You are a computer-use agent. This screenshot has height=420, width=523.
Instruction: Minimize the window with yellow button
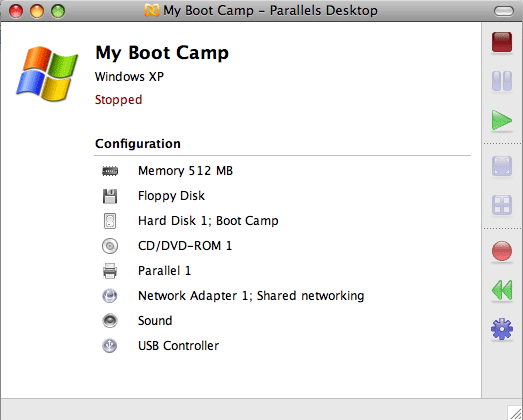37,11
